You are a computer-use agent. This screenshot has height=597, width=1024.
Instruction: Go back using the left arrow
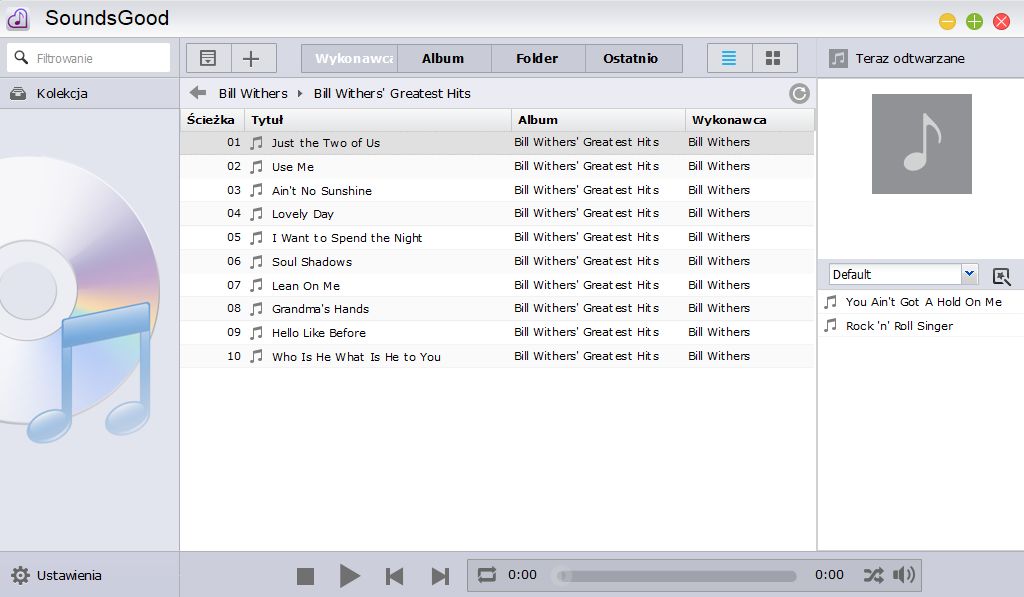click(x=198, y=93)
